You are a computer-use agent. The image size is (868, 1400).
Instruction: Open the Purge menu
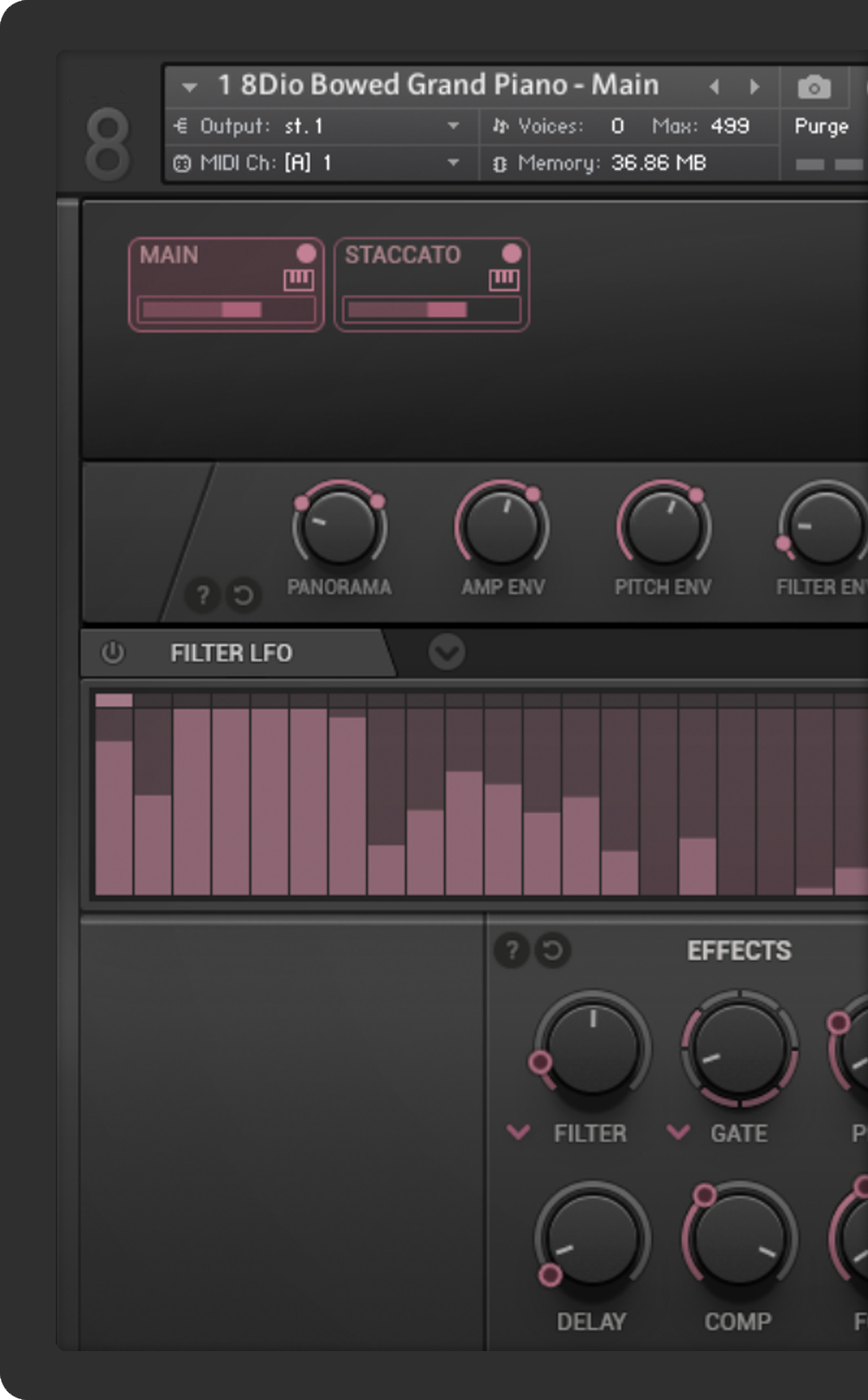[821, 126]
